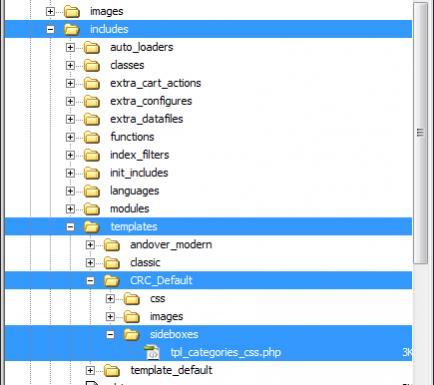This screenshot has height=385, width=434.
Task: Click the tpl_categories_css.php file icon
Action: point(152,352)
